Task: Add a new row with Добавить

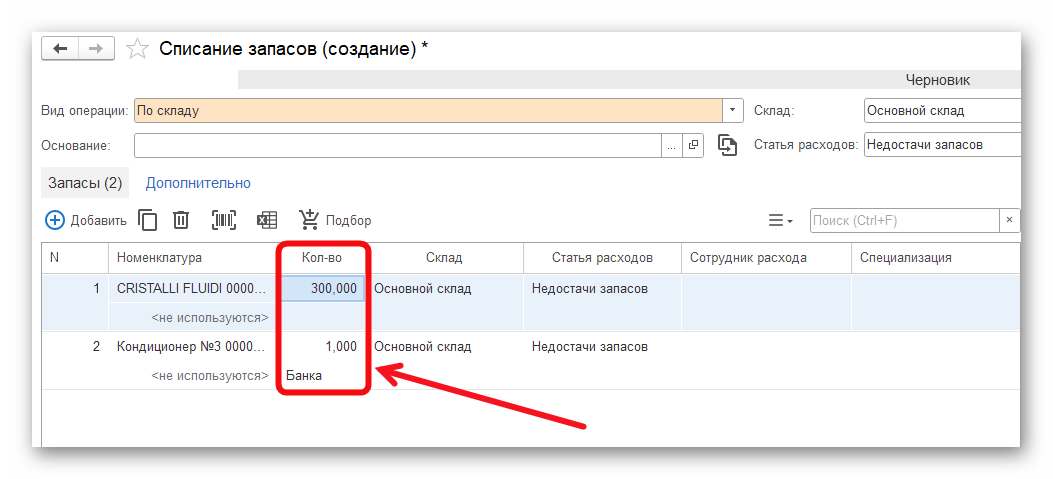Action: point(85,220)
